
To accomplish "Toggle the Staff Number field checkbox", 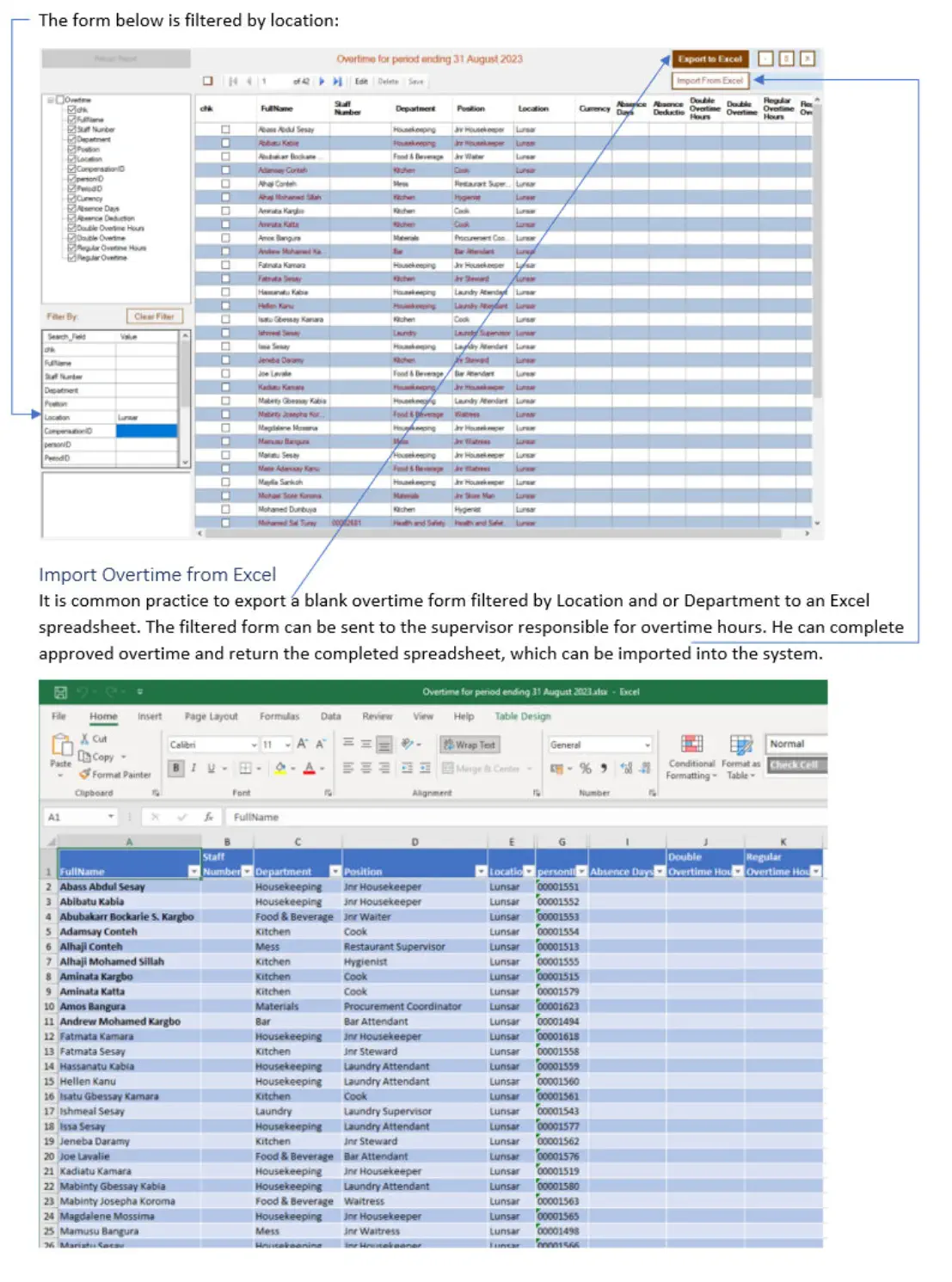I will point(71,129).
